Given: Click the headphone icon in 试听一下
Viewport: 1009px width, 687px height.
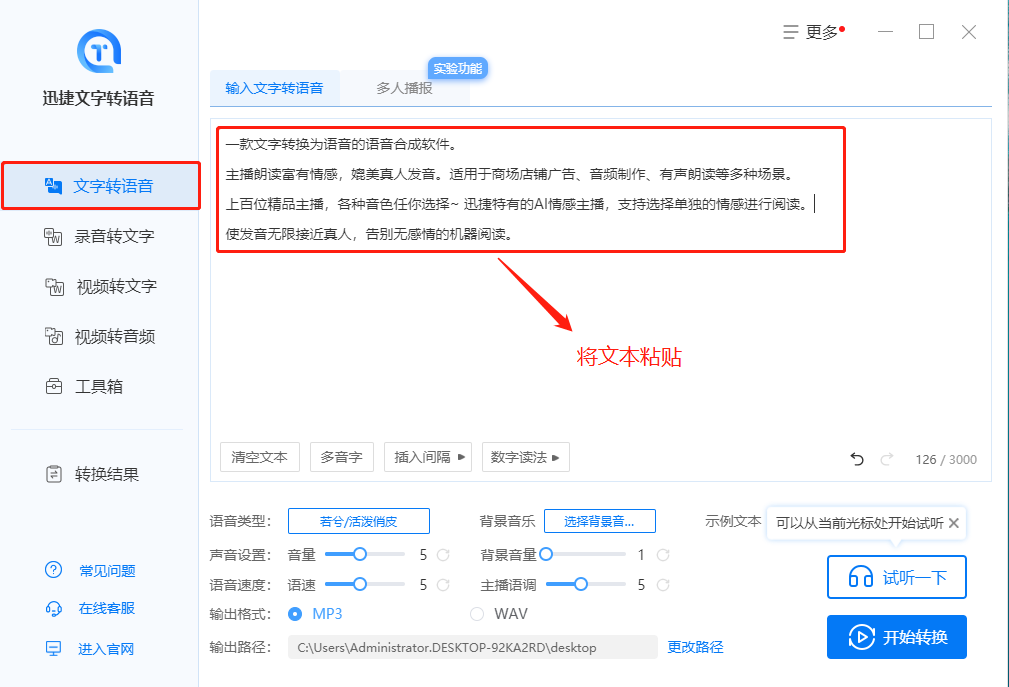Looking at the screenshot, I should pos(860,576).
